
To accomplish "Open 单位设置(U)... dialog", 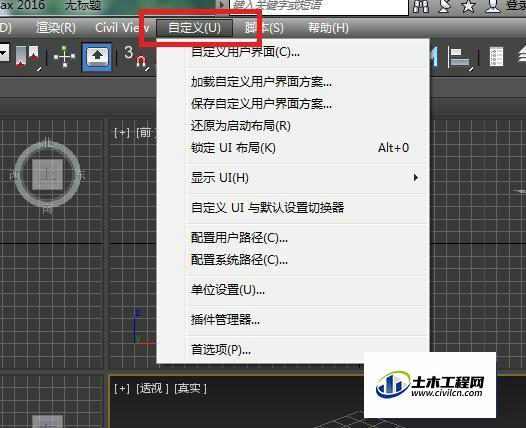I will (293, 290).
